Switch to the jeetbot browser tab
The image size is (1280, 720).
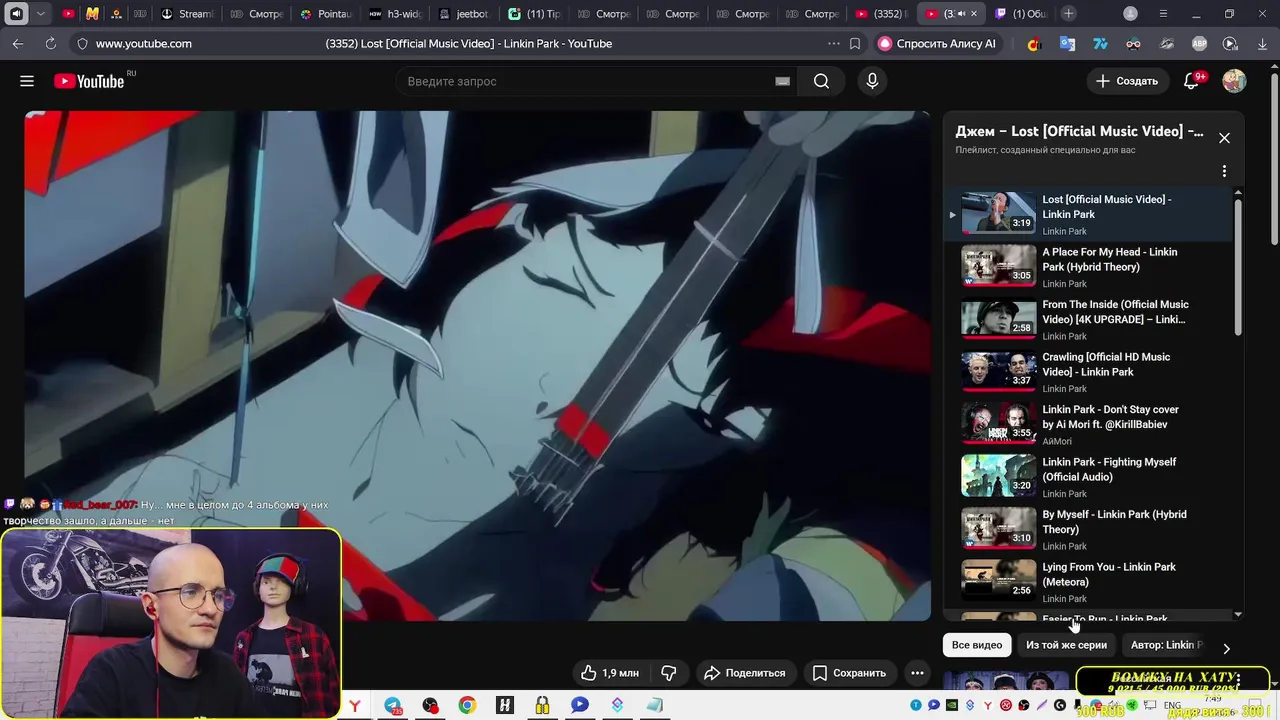click(x=465, y=14)
